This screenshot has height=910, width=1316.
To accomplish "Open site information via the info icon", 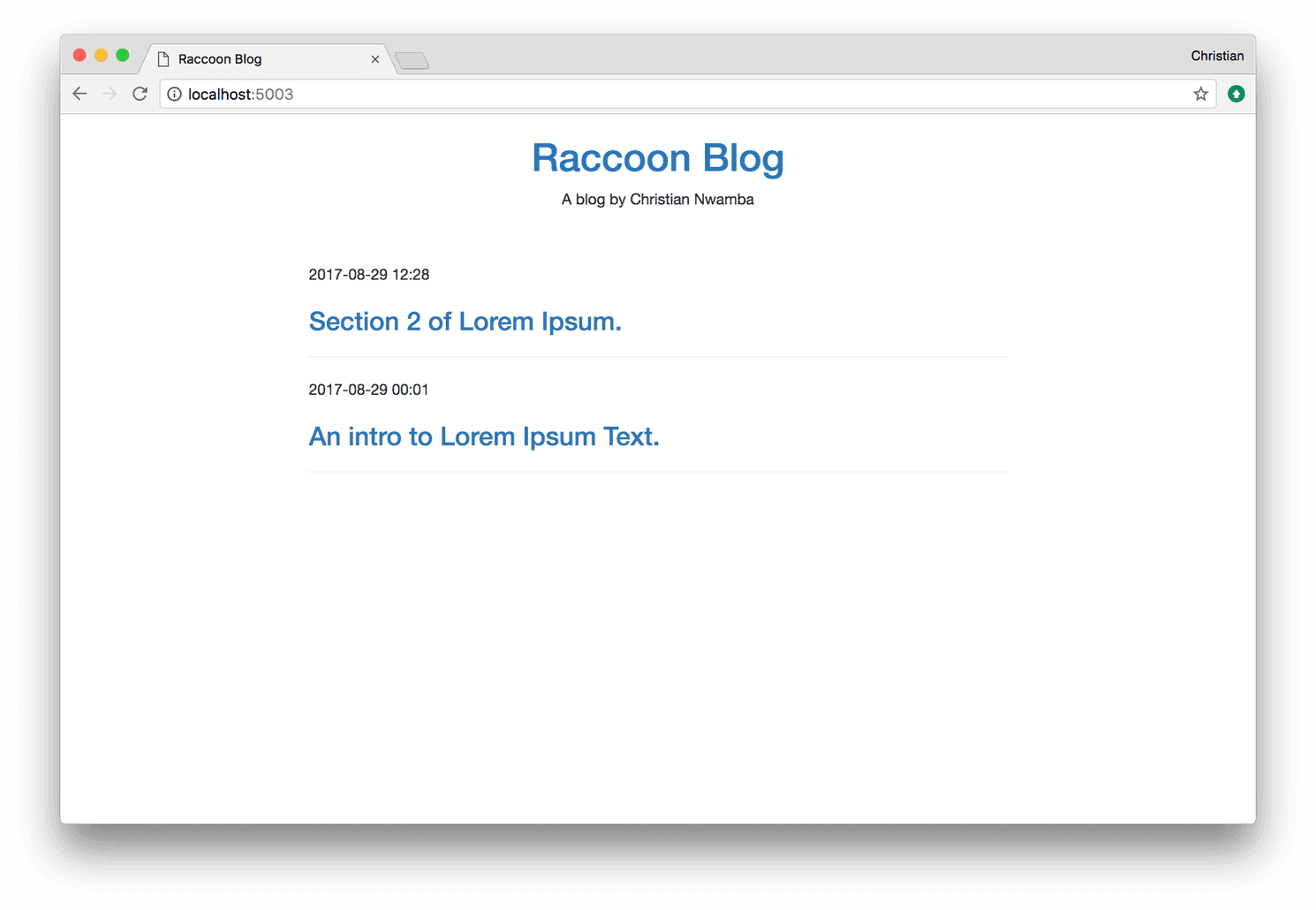I will tap(174, 94).
